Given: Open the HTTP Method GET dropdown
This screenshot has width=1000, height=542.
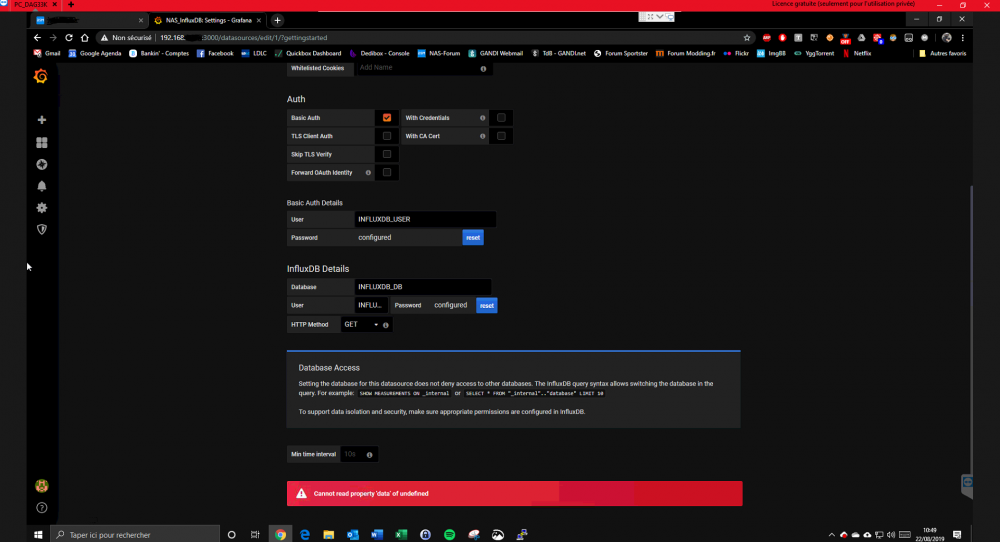Looking at the screenshot, I should point(361,325).
